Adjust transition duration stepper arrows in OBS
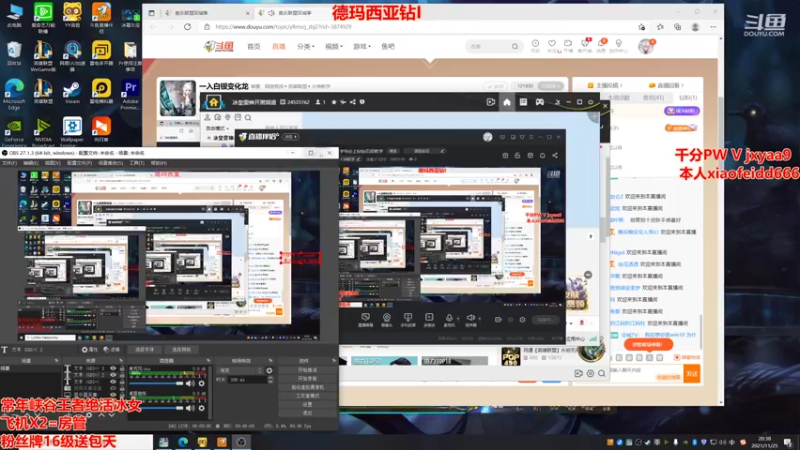800x450 pixels. pos(270,380)
